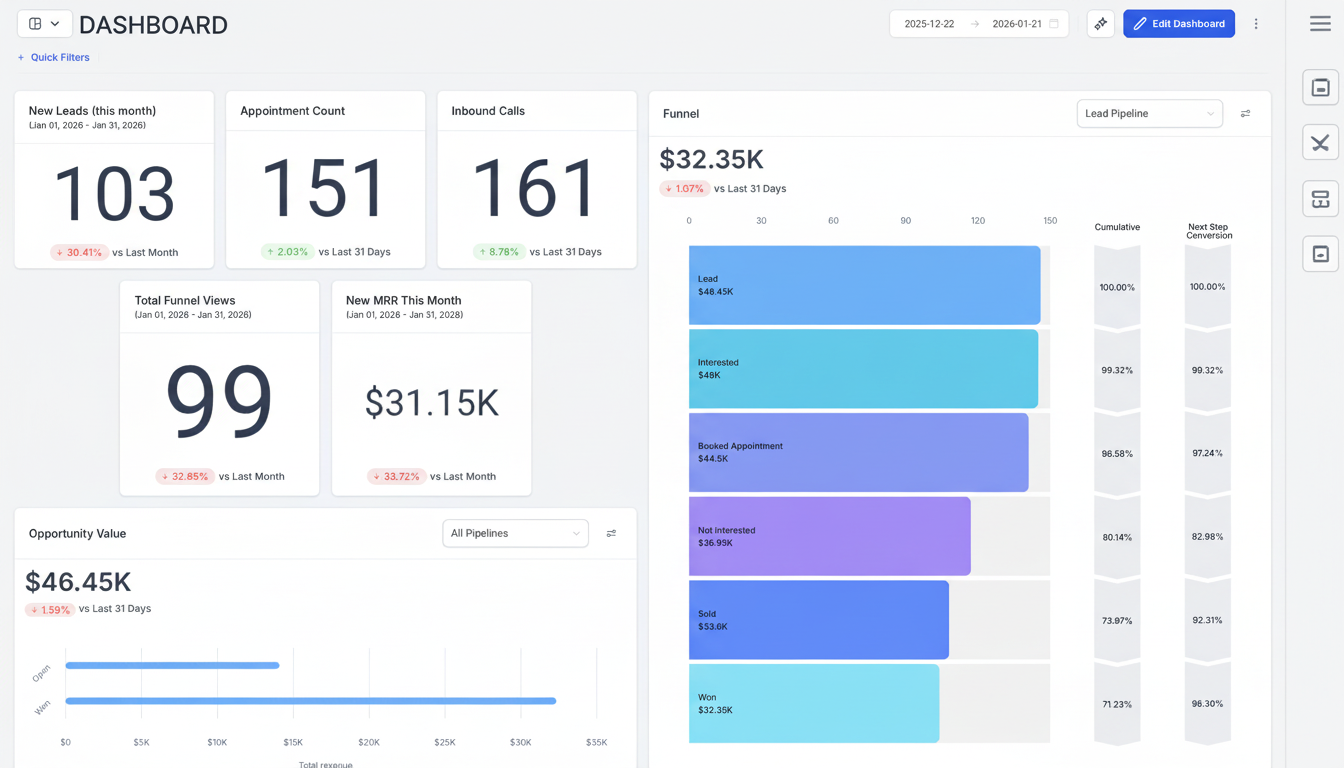The width and height of the screenshot is (1344, 768).
Task: Expand the All Pipelines dropdown
Action: (x=515, y=534)
